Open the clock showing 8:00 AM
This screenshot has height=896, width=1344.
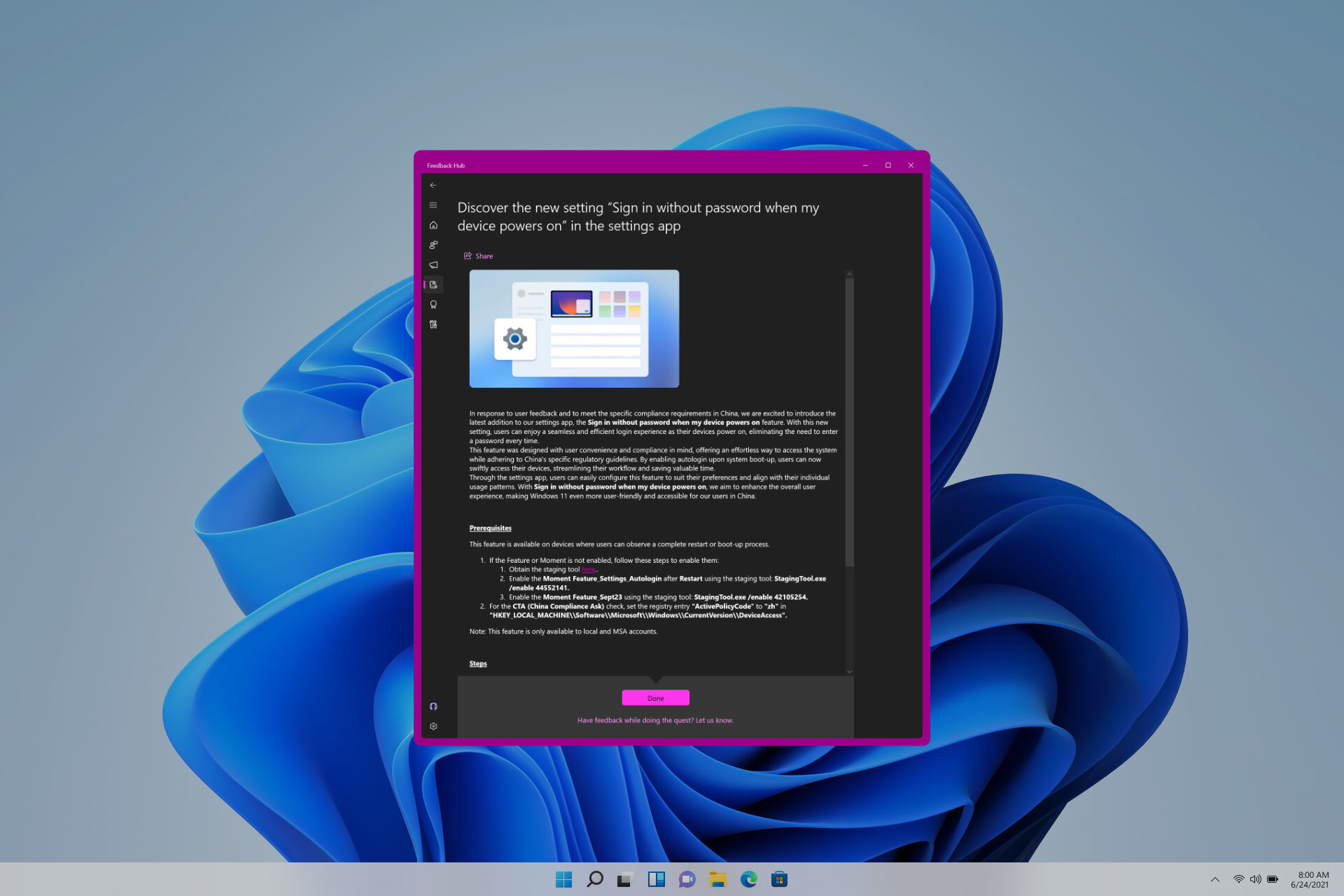click(1310, 880)
